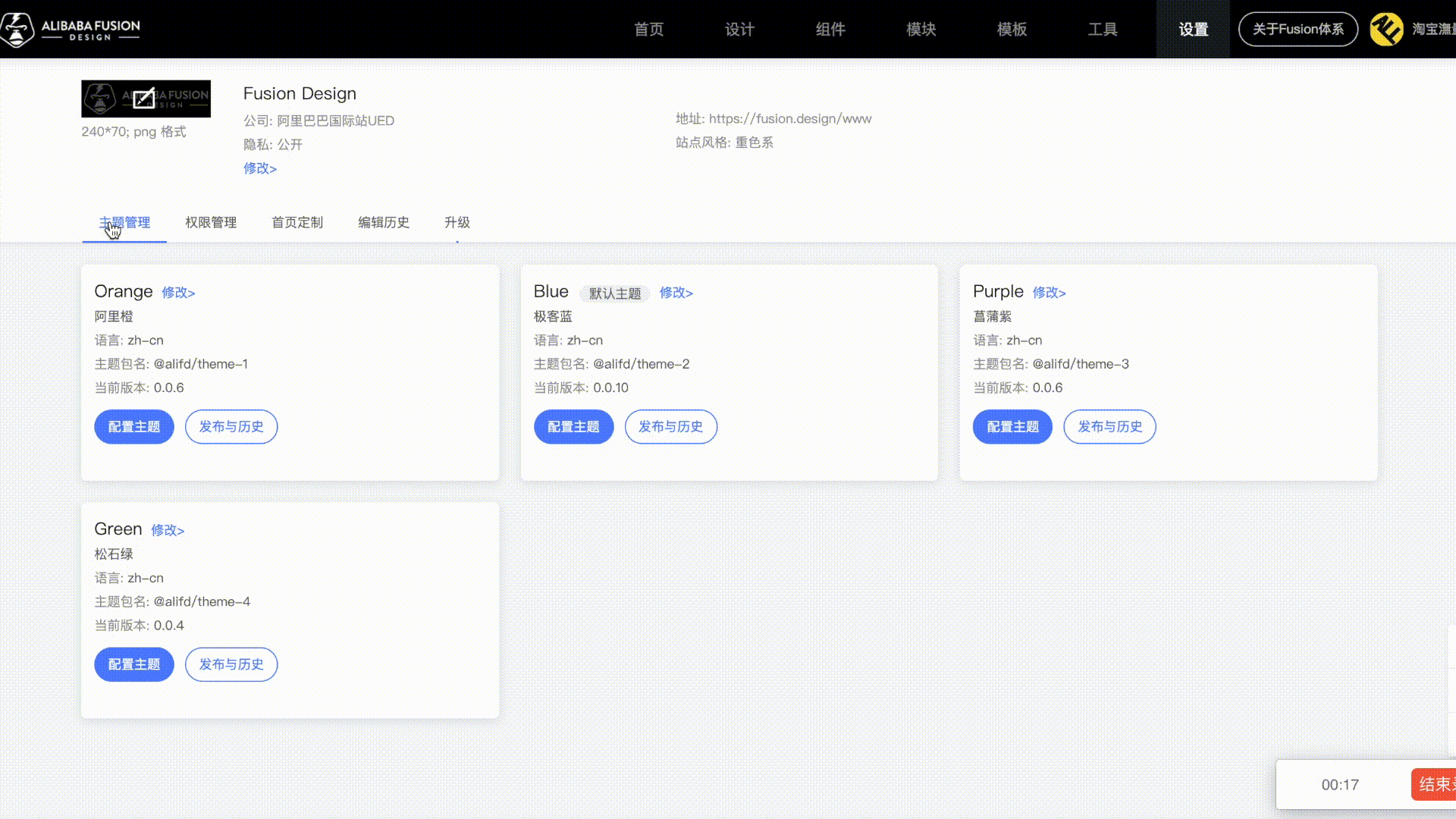The width and height of the screenshot is (1456, 819).
Task: Open the 升级 tab
Action: click(457, 222)
